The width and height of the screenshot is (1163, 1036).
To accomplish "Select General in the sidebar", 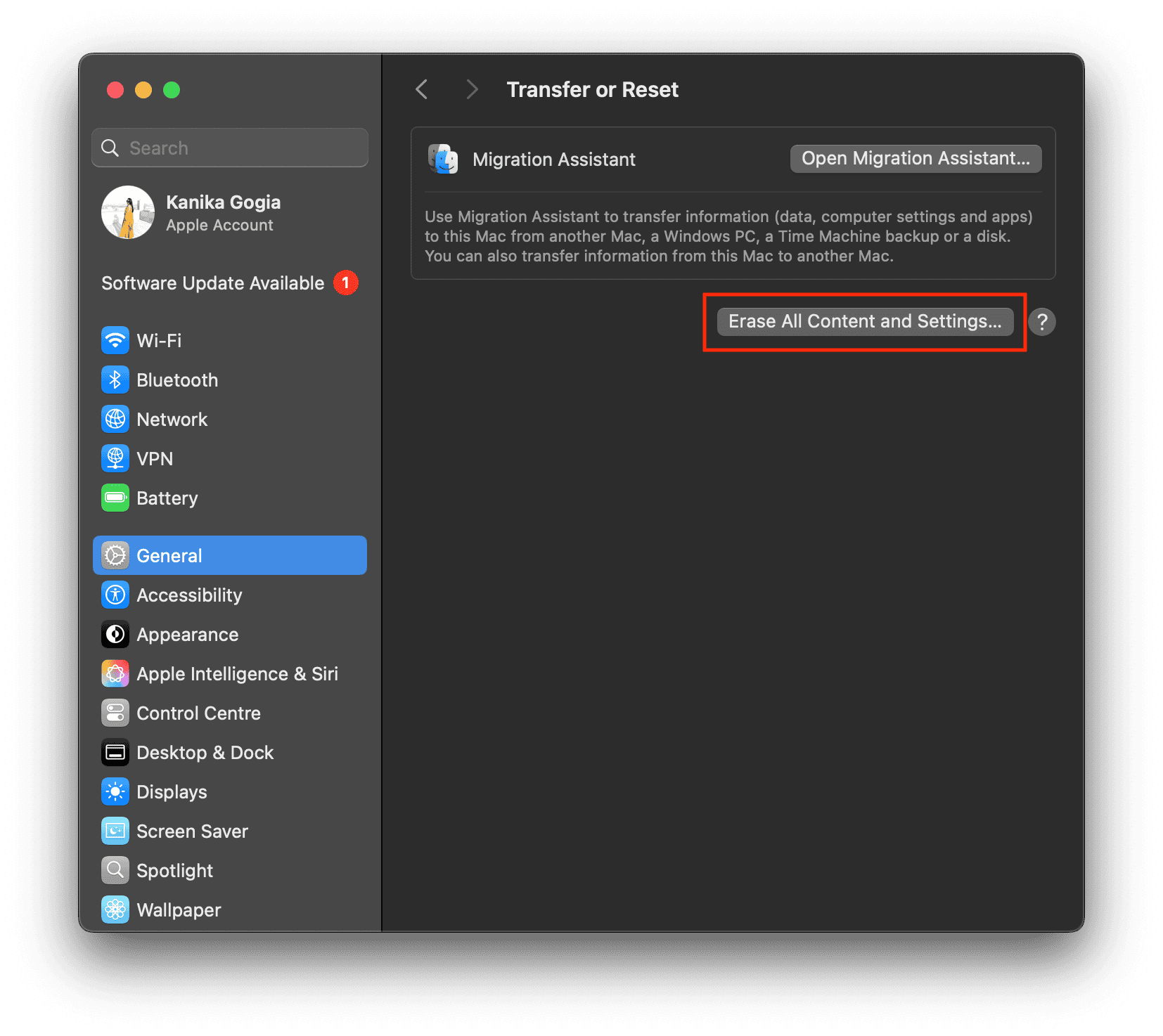I will [230, 556].
